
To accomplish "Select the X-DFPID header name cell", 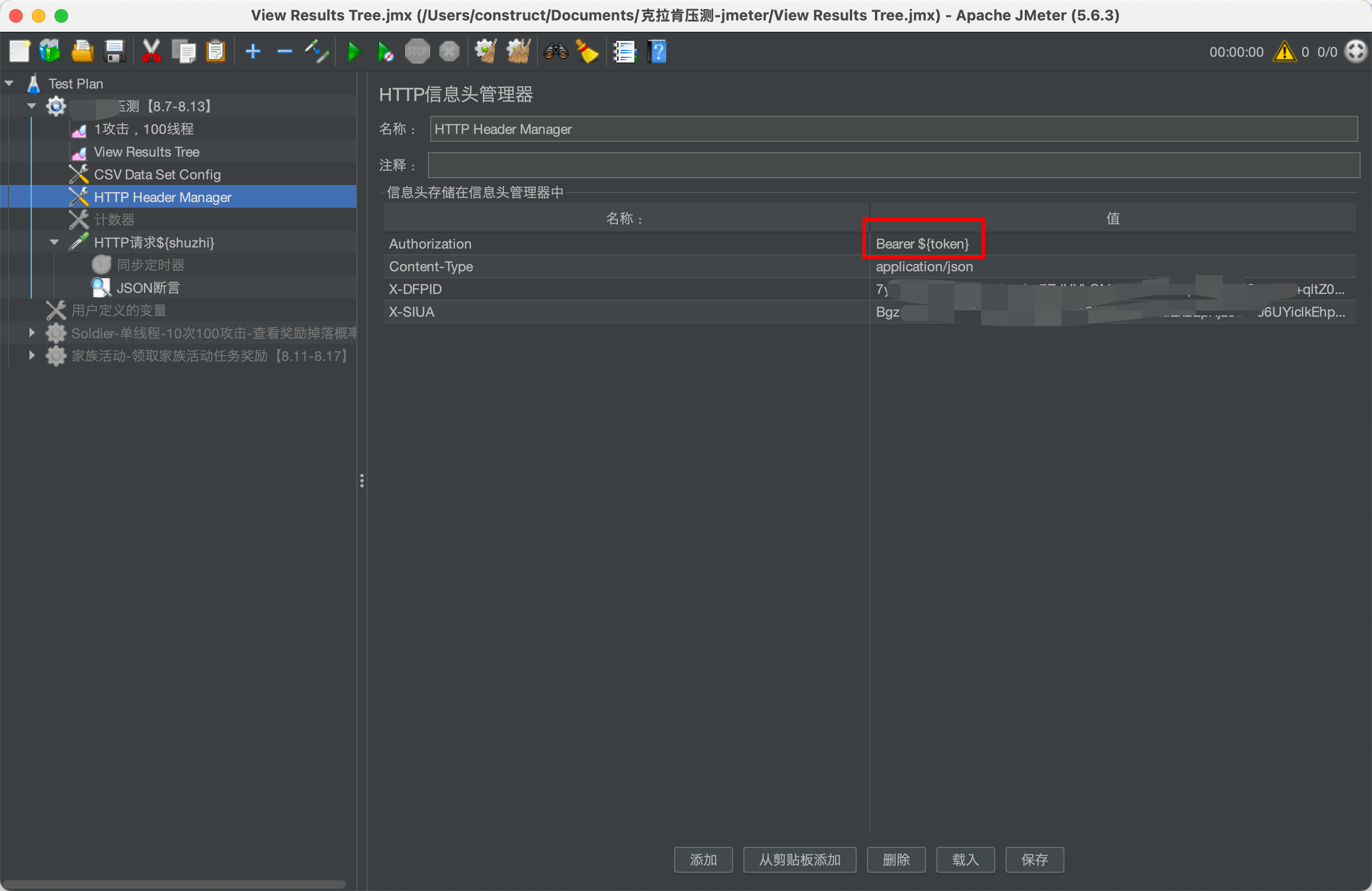I will [626, 289].
